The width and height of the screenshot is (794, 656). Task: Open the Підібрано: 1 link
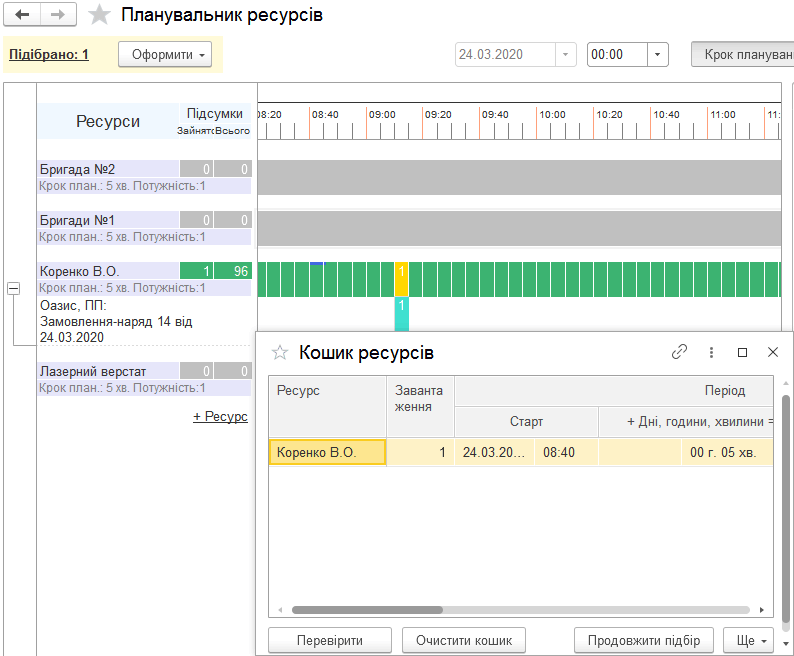click(49, 54)
